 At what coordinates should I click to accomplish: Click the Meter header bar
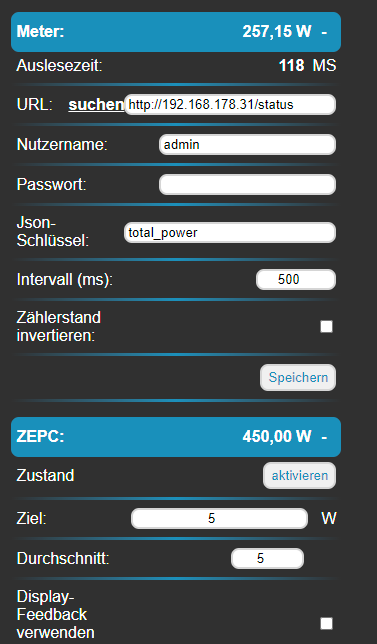click(x=176, y=32)
